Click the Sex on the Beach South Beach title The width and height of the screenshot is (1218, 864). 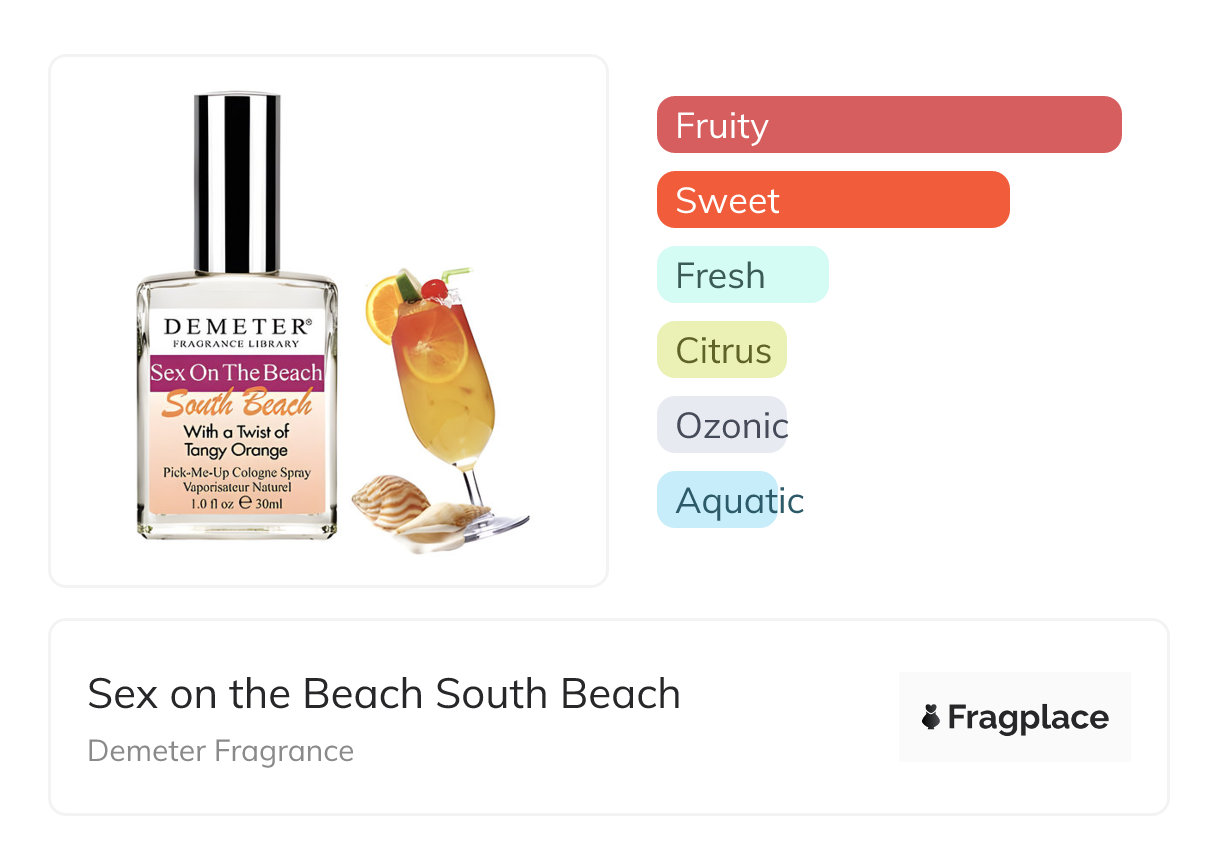384,694
